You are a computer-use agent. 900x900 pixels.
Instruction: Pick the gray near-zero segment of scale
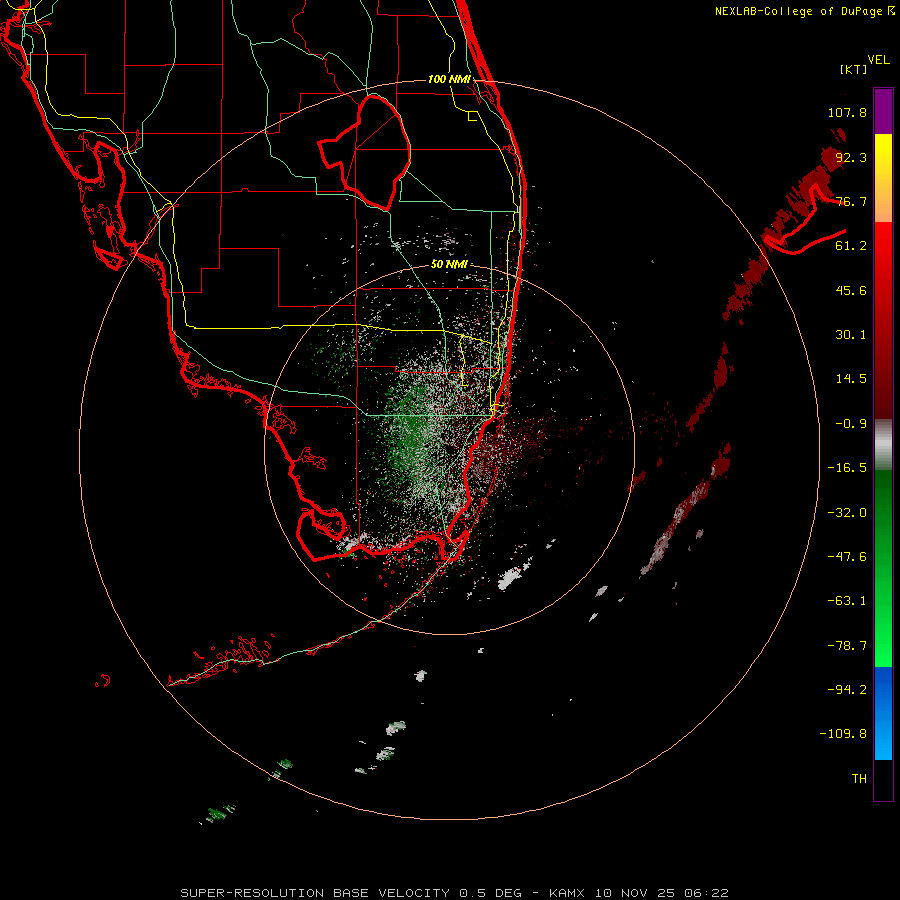(x=883, y=445)
